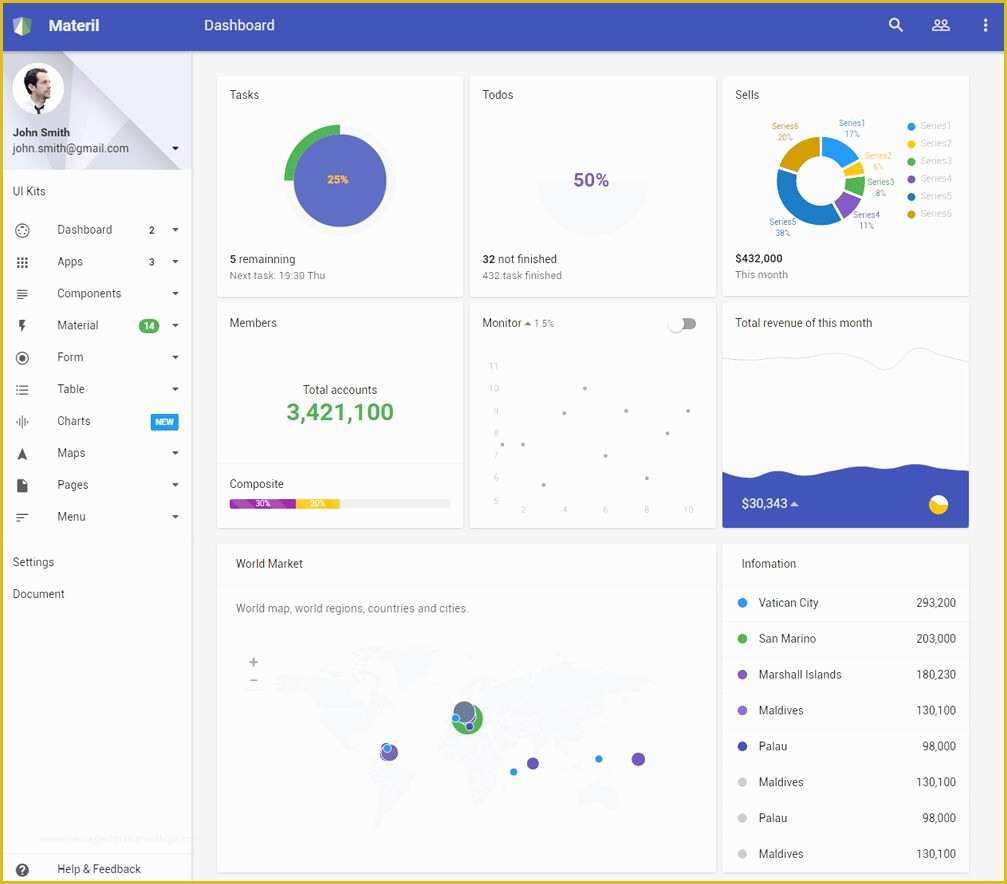
Task: Click the Dashboard sidebar icon
Action: pyautogui.click(x=22, y=231)
